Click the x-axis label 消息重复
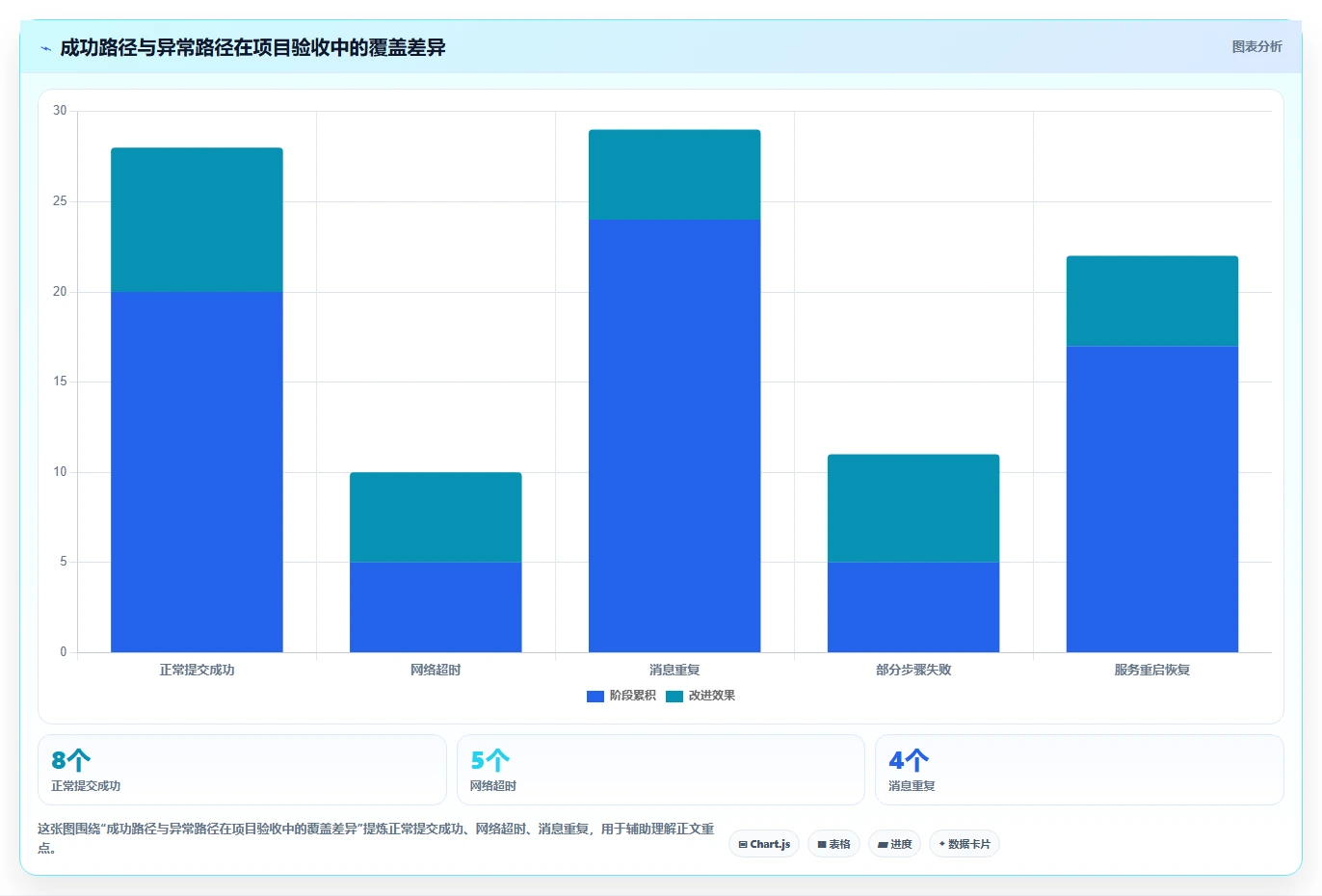Image resolution: width=1322 pixels, height=896 pixels. [674, 670]
